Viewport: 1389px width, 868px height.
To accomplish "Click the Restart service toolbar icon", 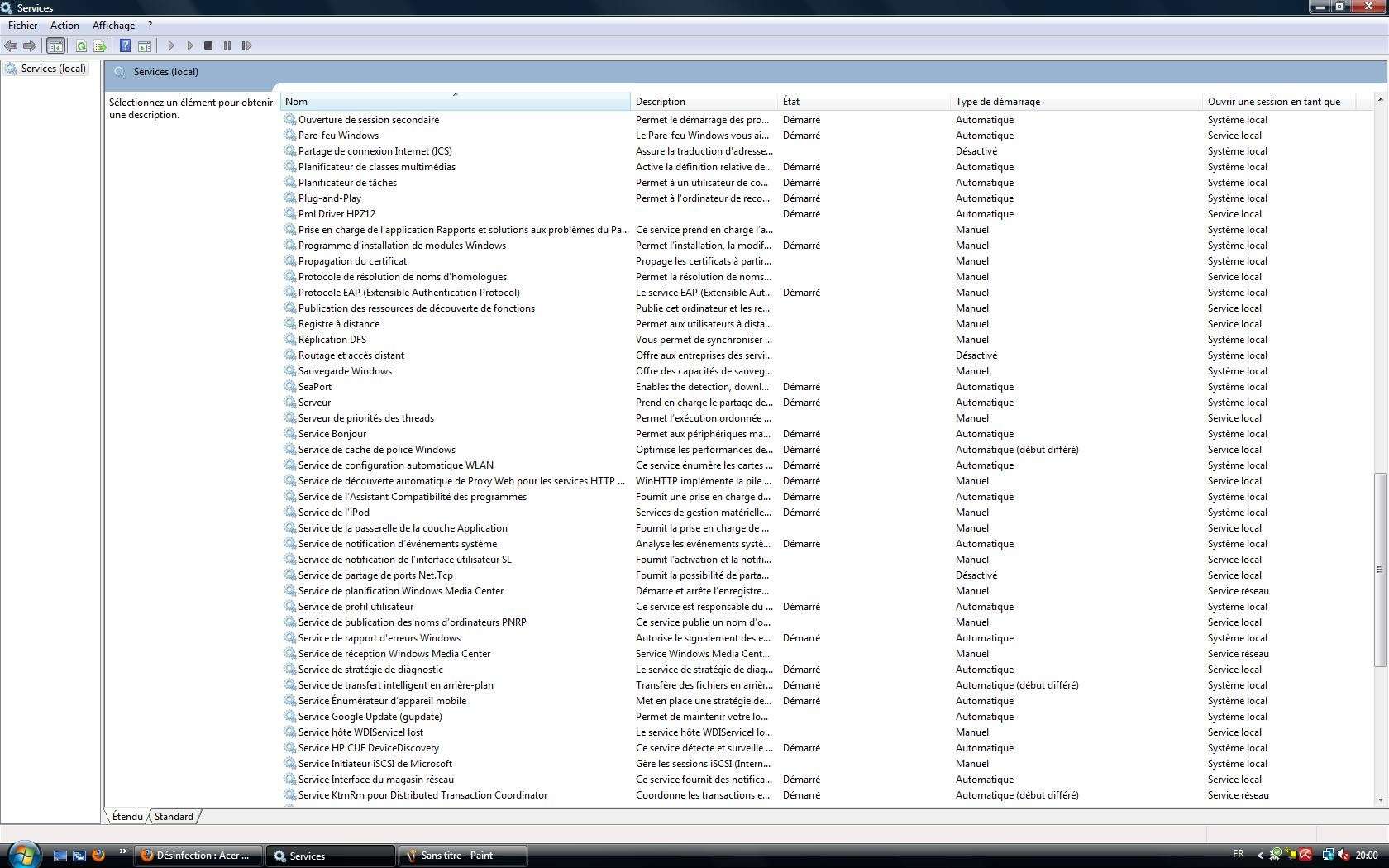I will 246,45.
